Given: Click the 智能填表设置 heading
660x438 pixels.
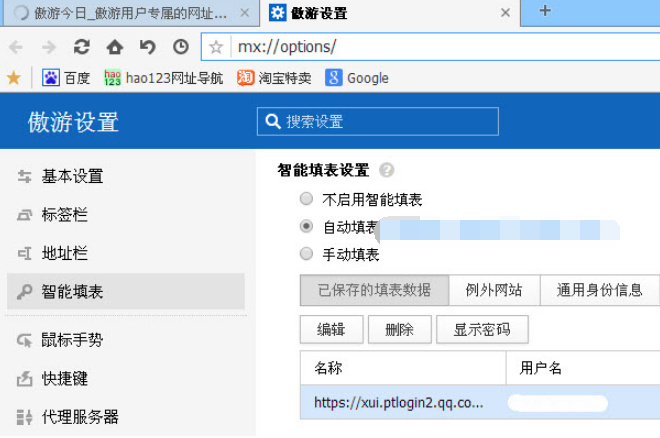Looking at the screenshot, I should (323, 170).
